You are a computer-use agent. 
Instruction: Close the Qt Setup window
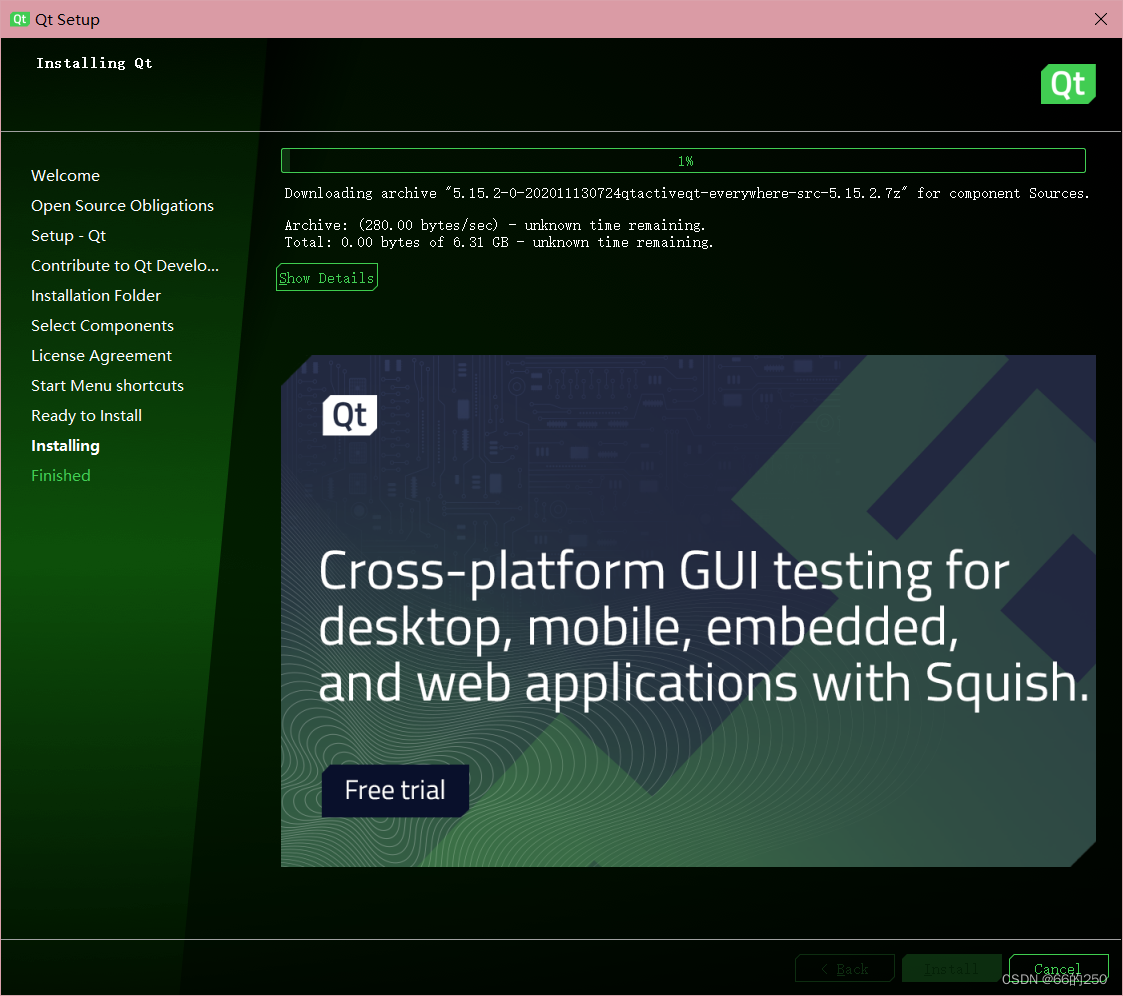coord(1101,19)
